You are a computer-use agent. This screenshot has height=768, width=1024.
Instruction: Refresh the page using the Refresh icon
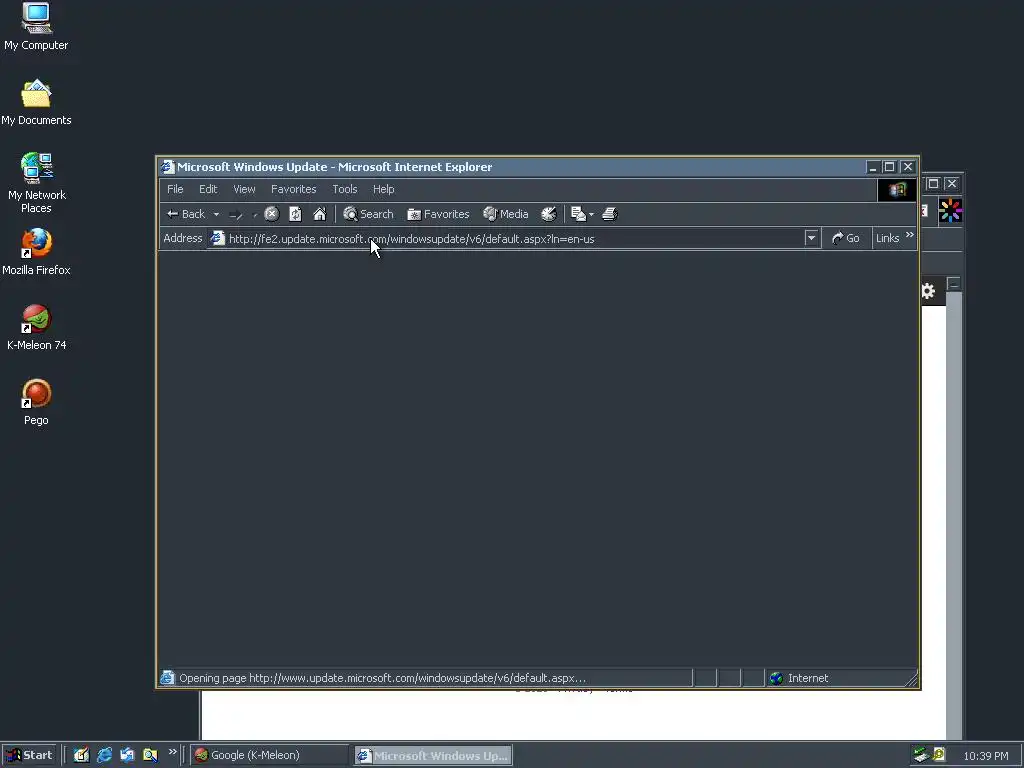pos(295,214)
